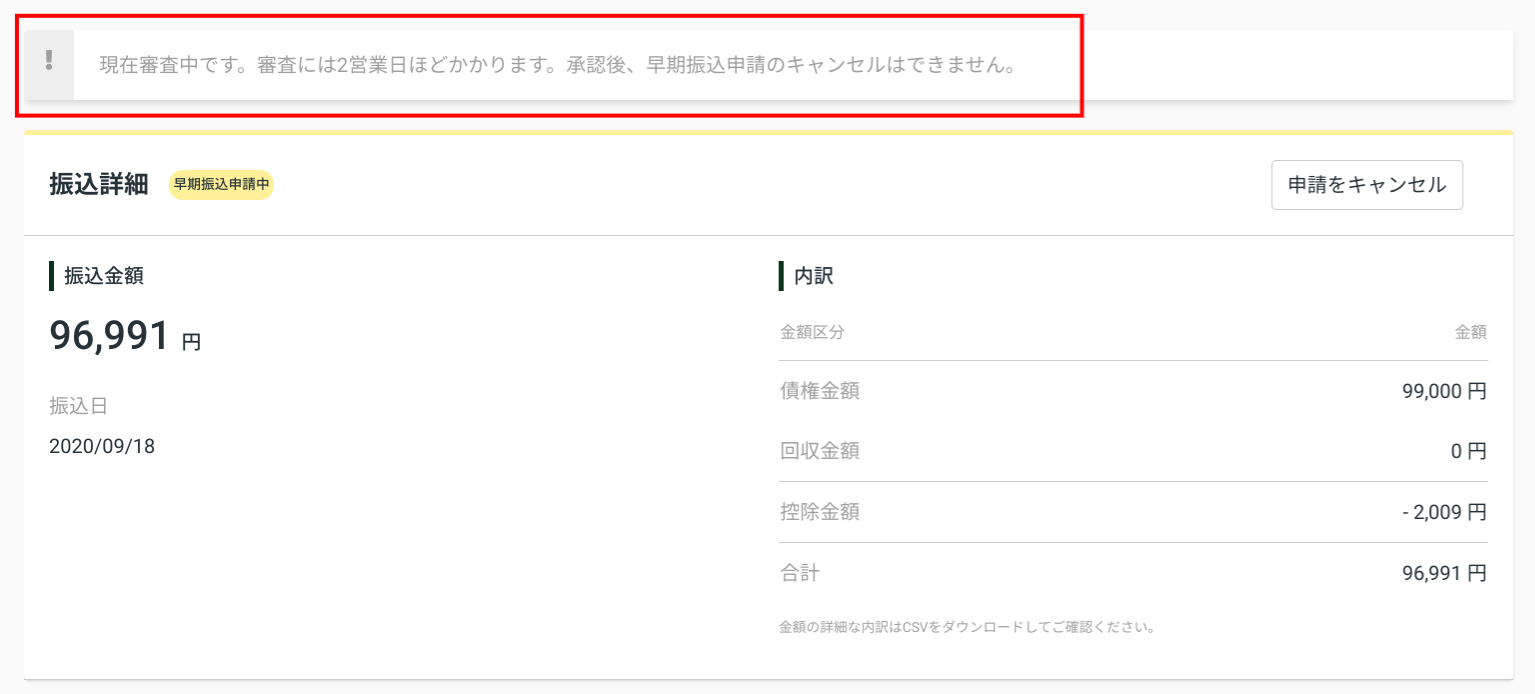Click the 0 円 collected amount value
This screenshot has height=694, width=1535.
pos(1469,451)
